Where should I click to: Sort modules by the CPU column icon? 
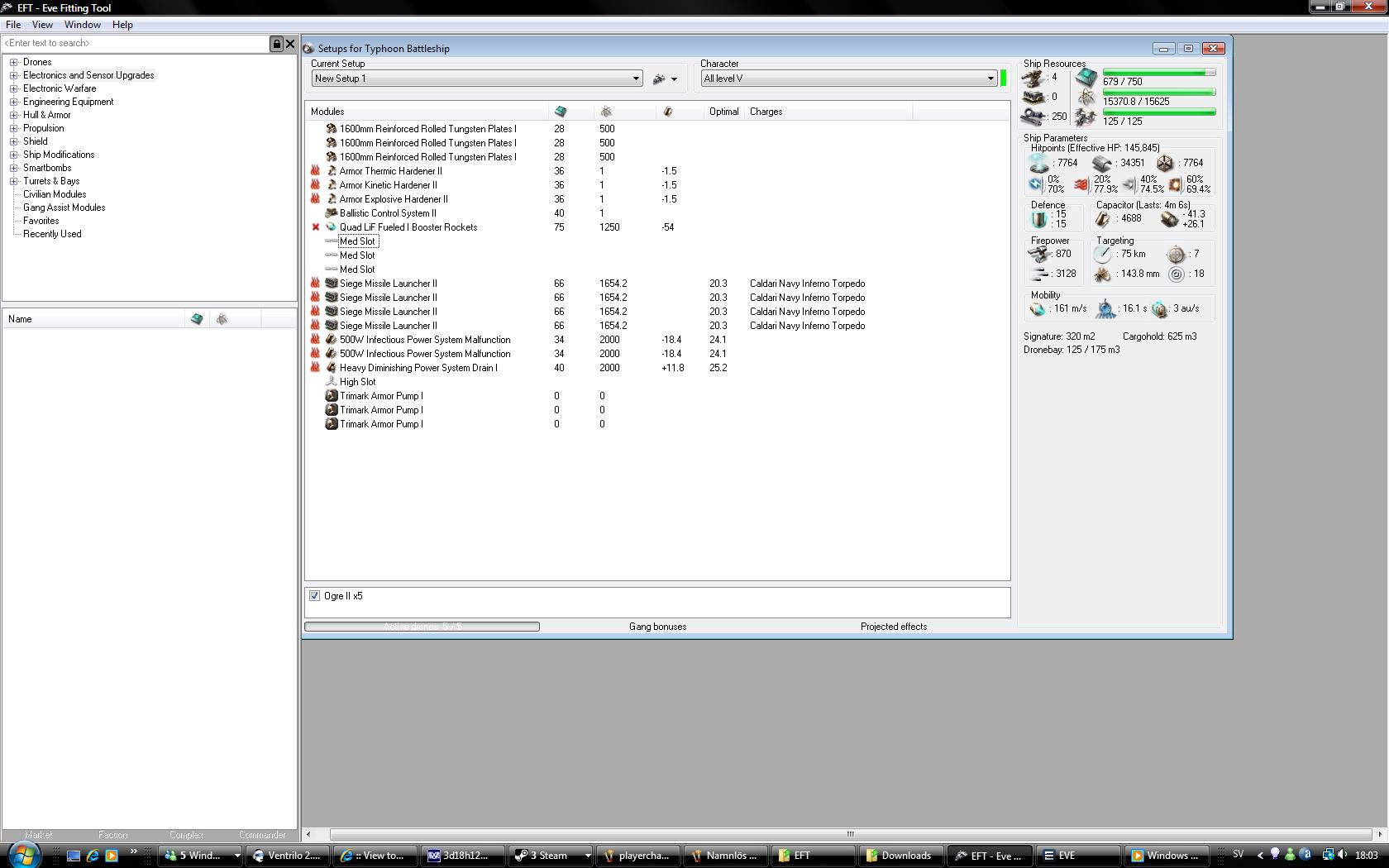pyautogui.click(x=561, y=112)
